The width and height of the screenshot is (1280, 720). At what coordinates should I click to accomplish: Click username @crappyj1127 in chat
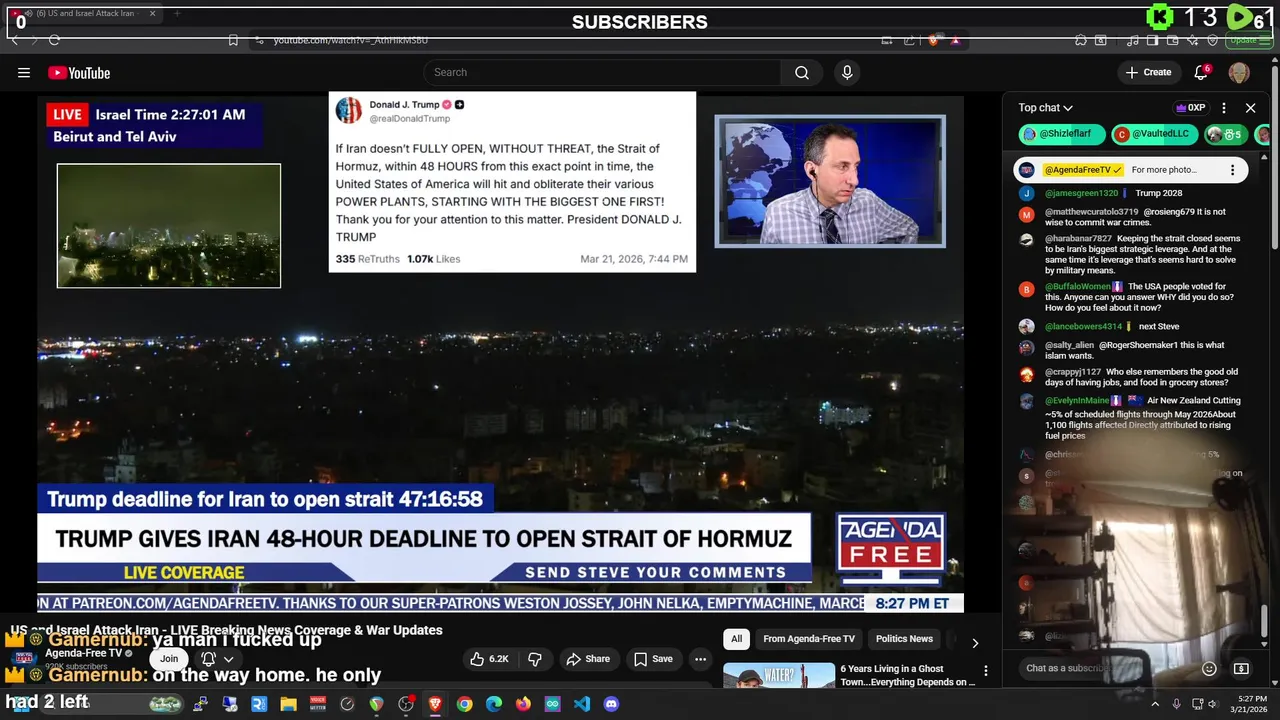point(1073,371)
